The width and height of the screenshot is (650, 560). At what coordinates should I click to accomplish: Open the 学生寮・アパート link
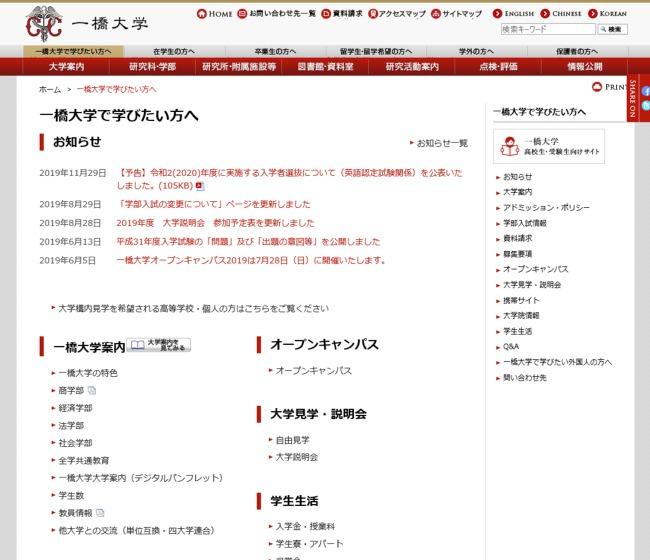[310, 544]
